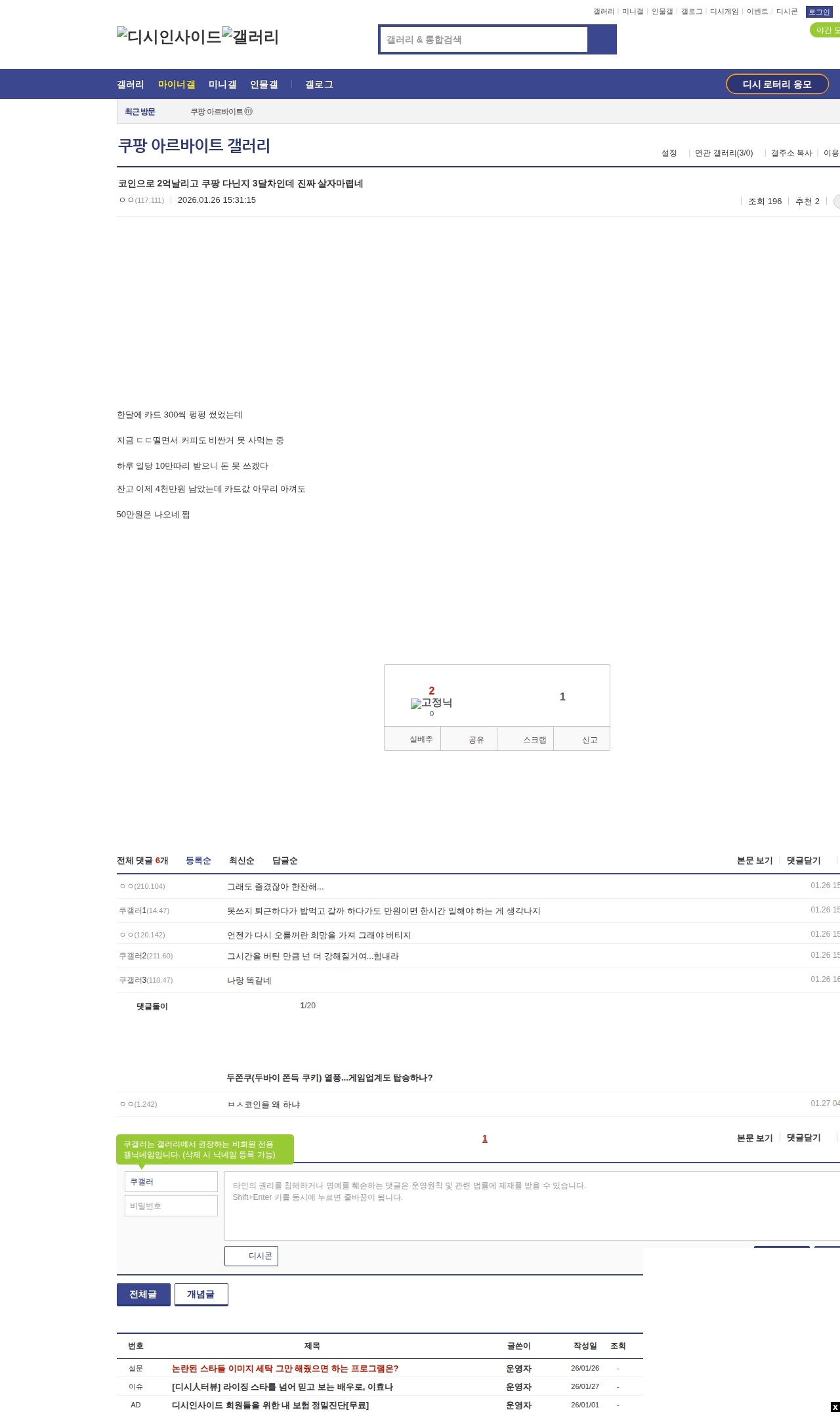Open the 두쫀쿠(두바이 쫀득 쿠키) 열풍 headline

point(329,1078)
